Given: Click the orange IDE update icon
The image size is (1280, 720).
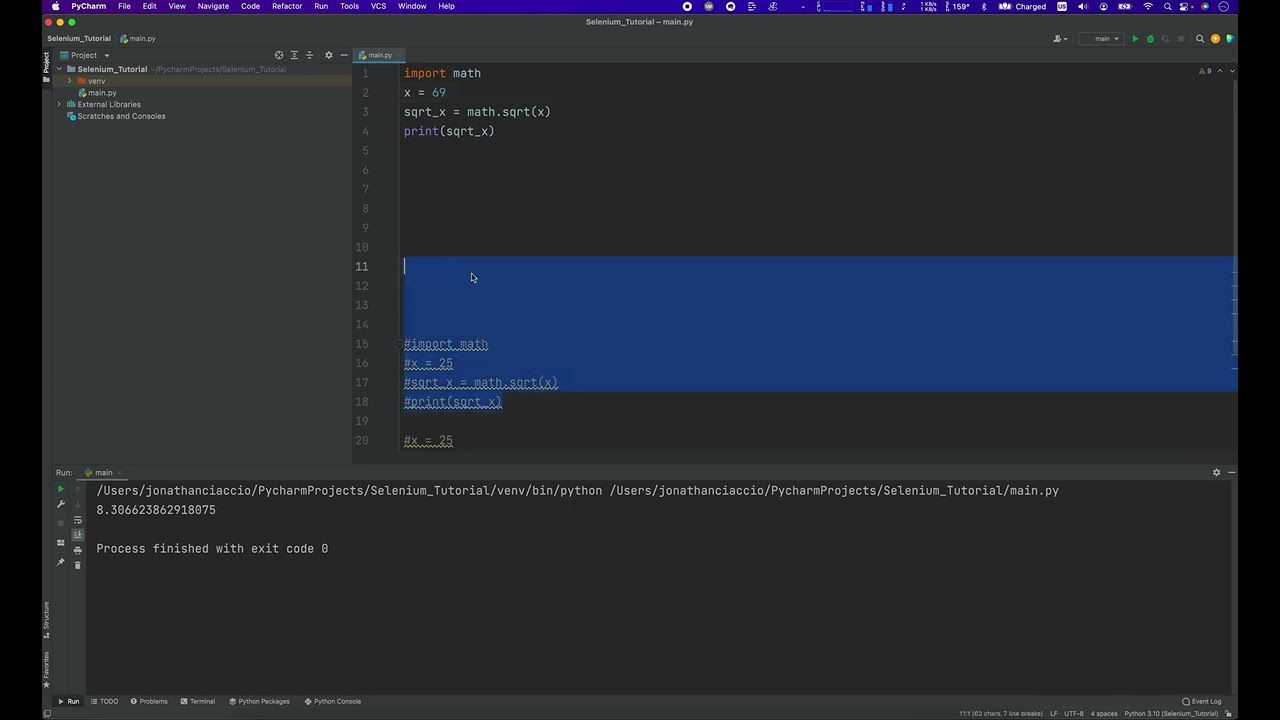Looking at the screenshot, I should coord(1215,39).
